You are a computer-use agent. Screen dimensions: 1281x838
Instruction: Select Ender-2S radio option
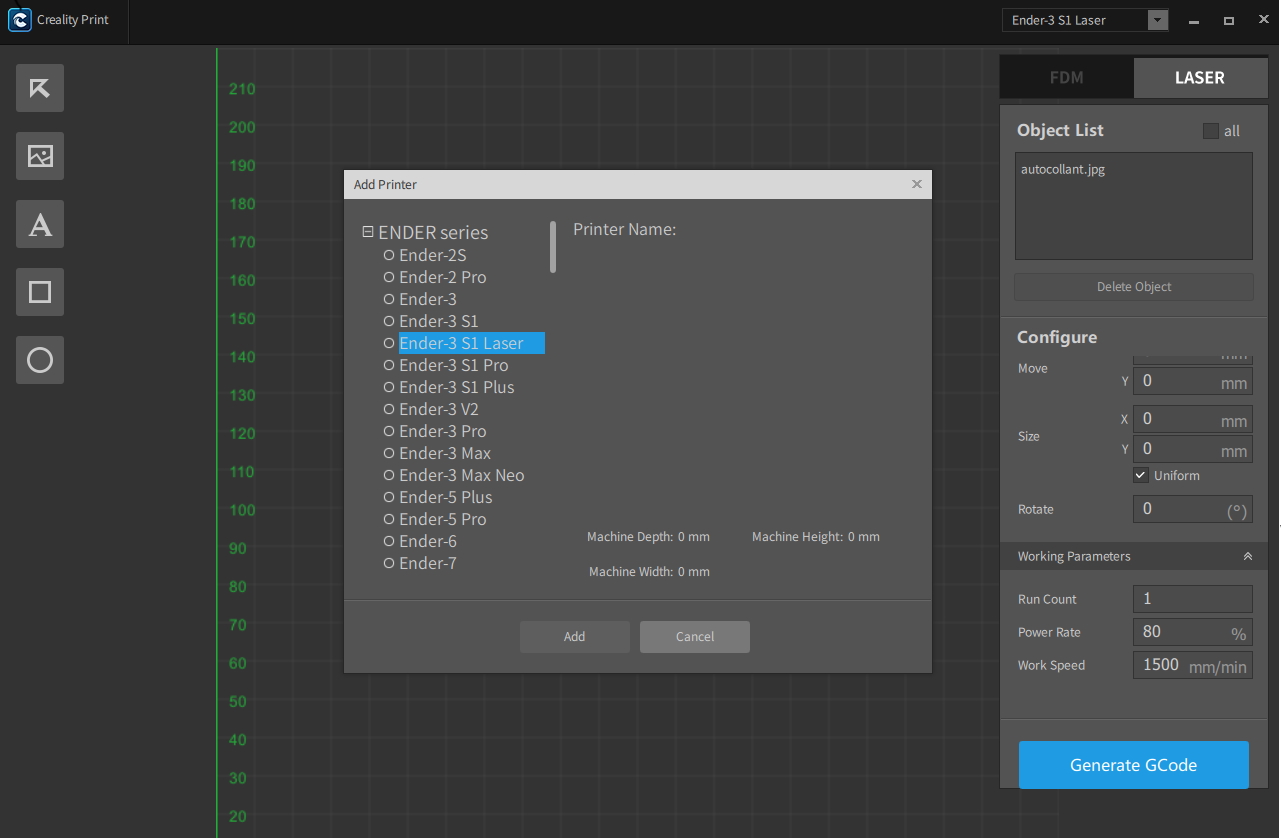(425, 255)
